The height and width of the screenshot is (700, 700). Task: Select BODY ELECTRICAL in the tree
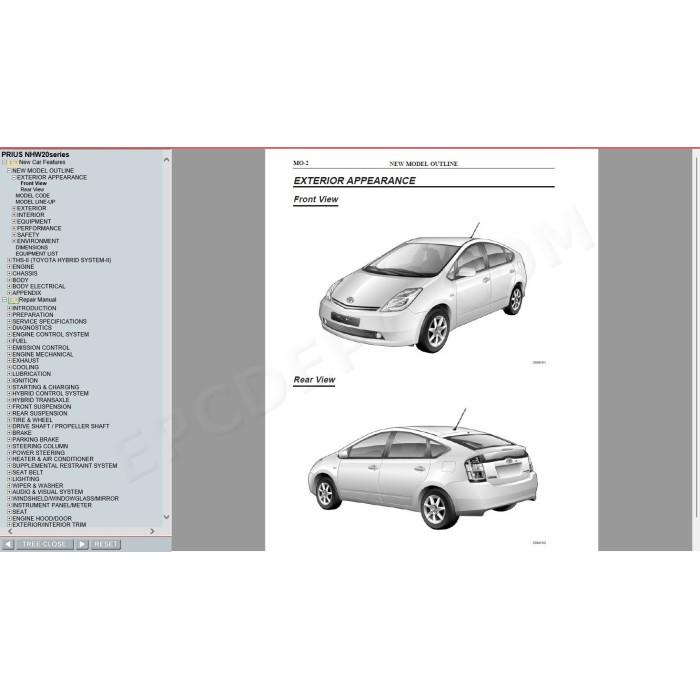click(39, 287)
